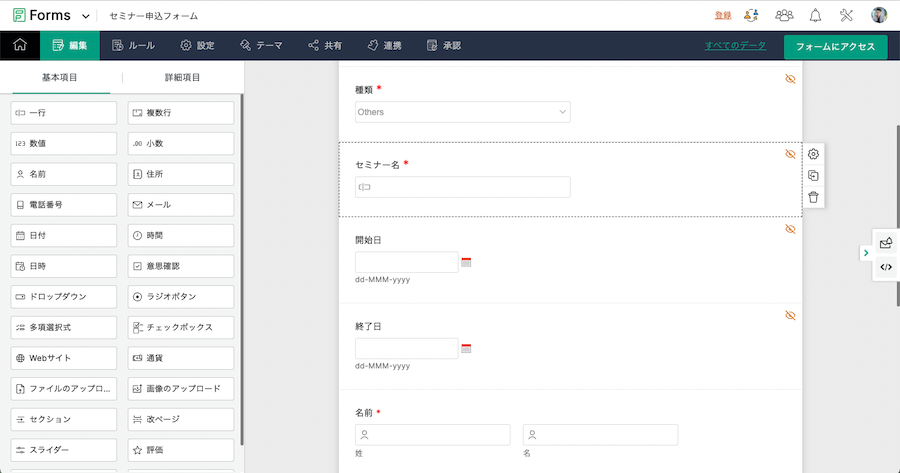Open the 種類 dropdown showing Others
Image resolution: width=900 pixels, height=473 pixels.
[x=463, y=112]
